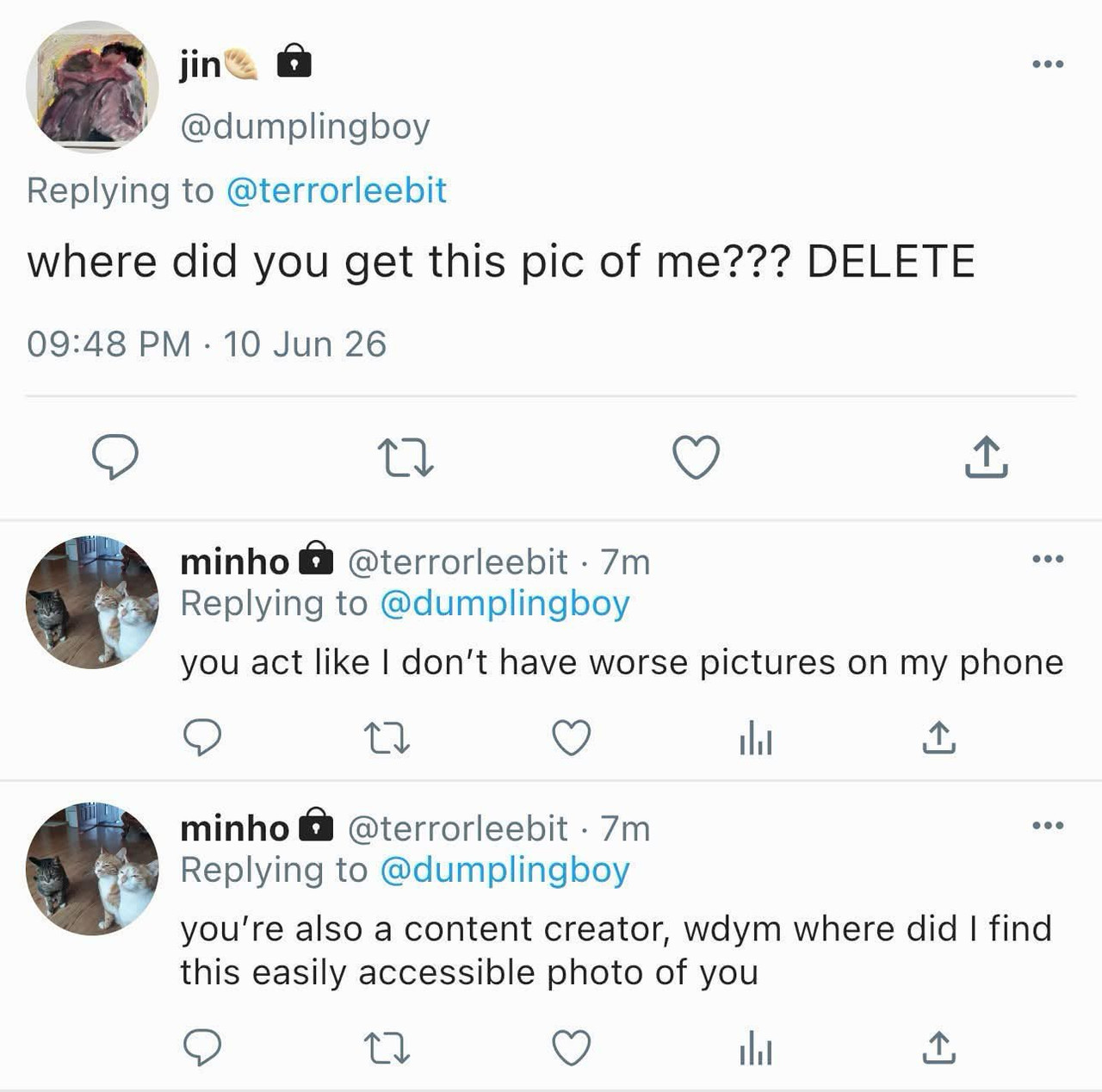The height and width of the screenshot is (1092, 1102).
Task: Reply to jin's main tweet
Action: click(115, 457)
